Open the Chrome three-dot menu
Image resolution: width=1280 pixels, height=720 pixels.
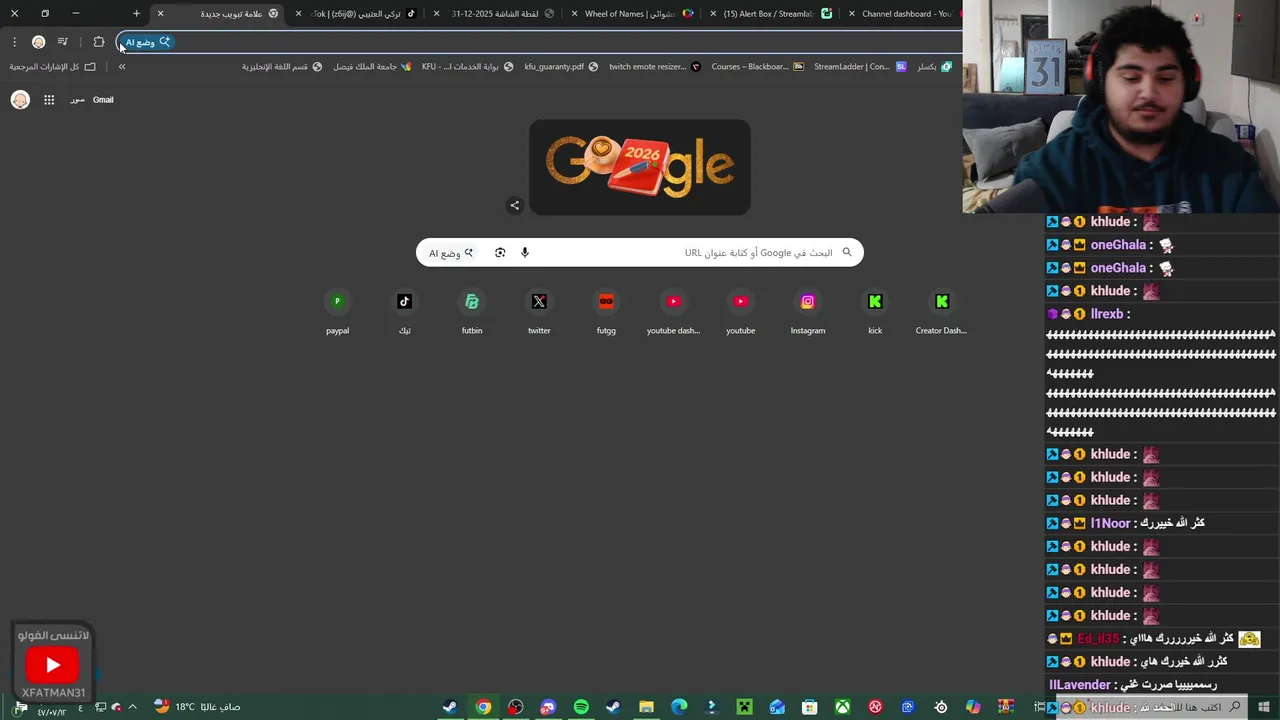(14, 42)
